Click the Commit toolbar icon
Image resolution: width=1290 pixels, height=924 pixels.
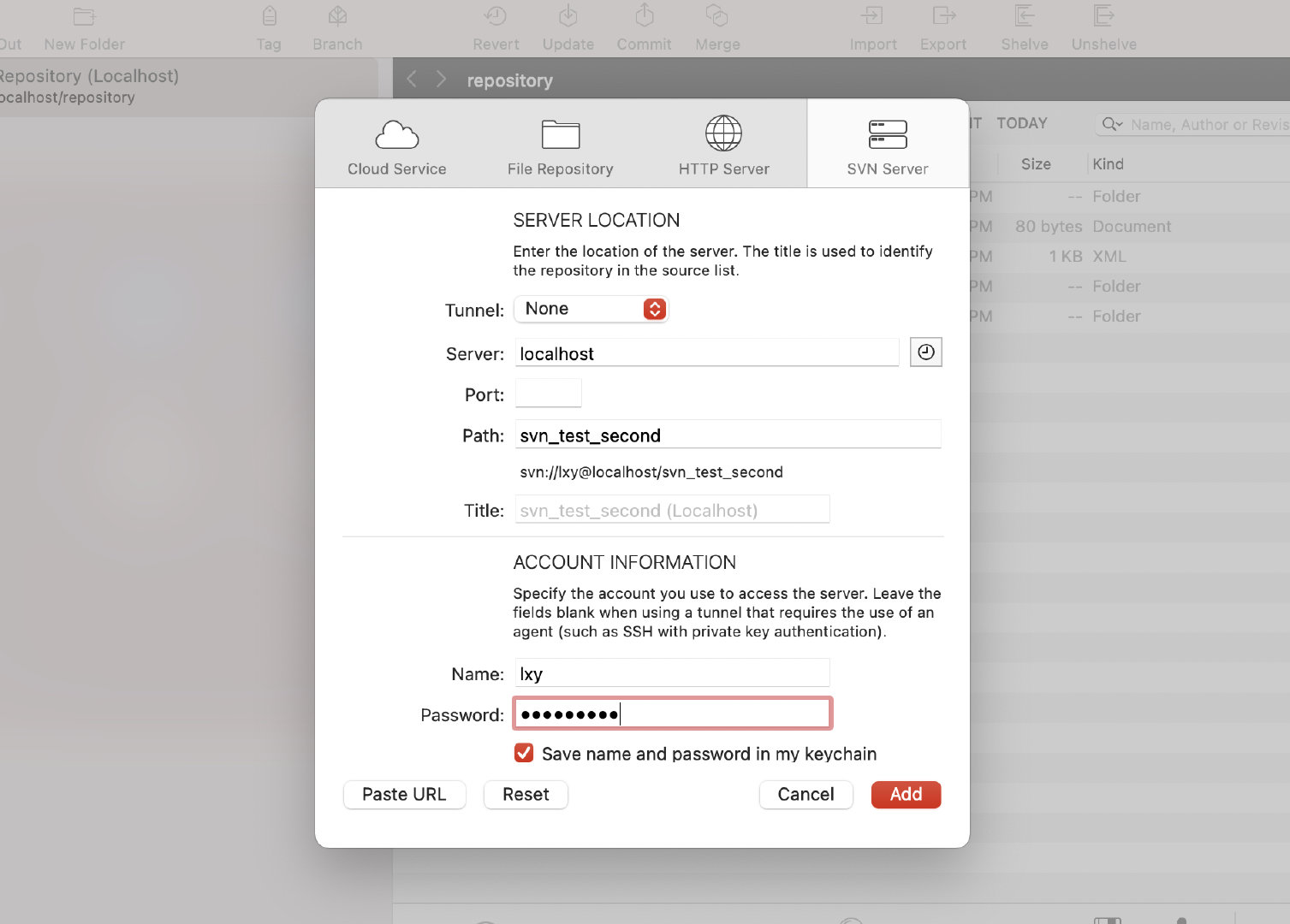click(x=645, y=16)
